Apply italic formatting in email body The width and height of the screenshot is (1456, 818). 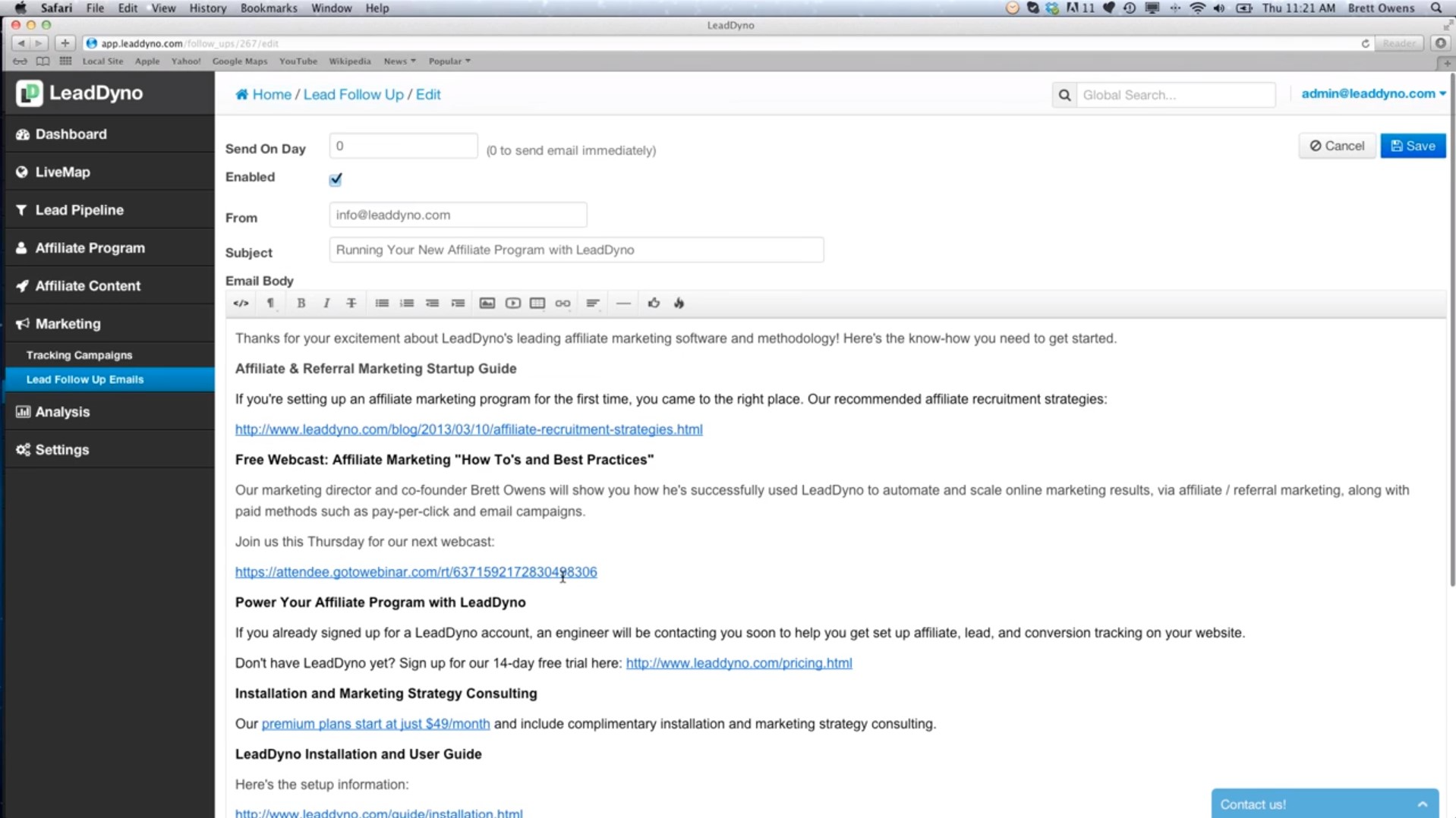tap(326, 304)
